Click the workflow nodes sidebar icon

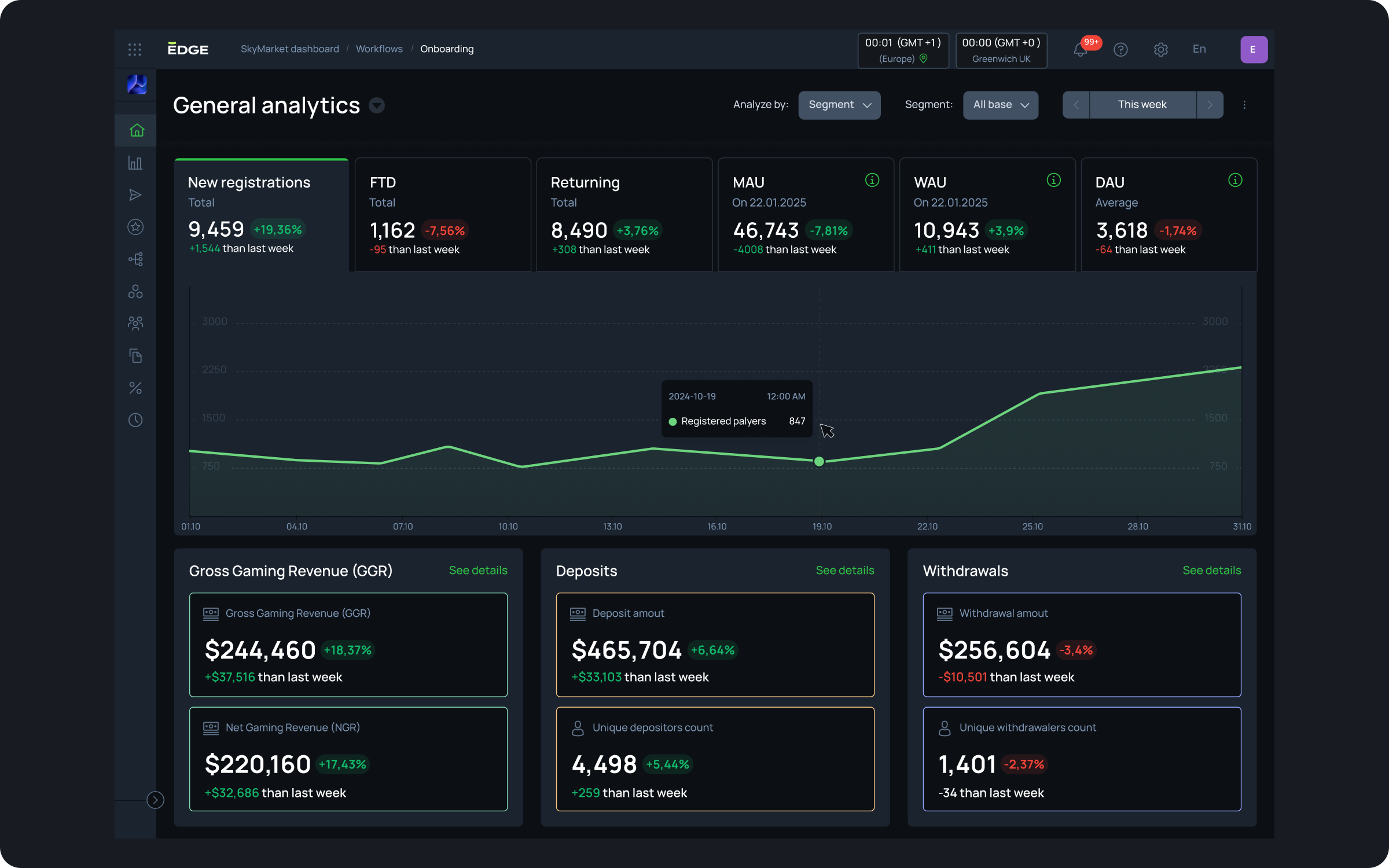click(x=135, y=259)
